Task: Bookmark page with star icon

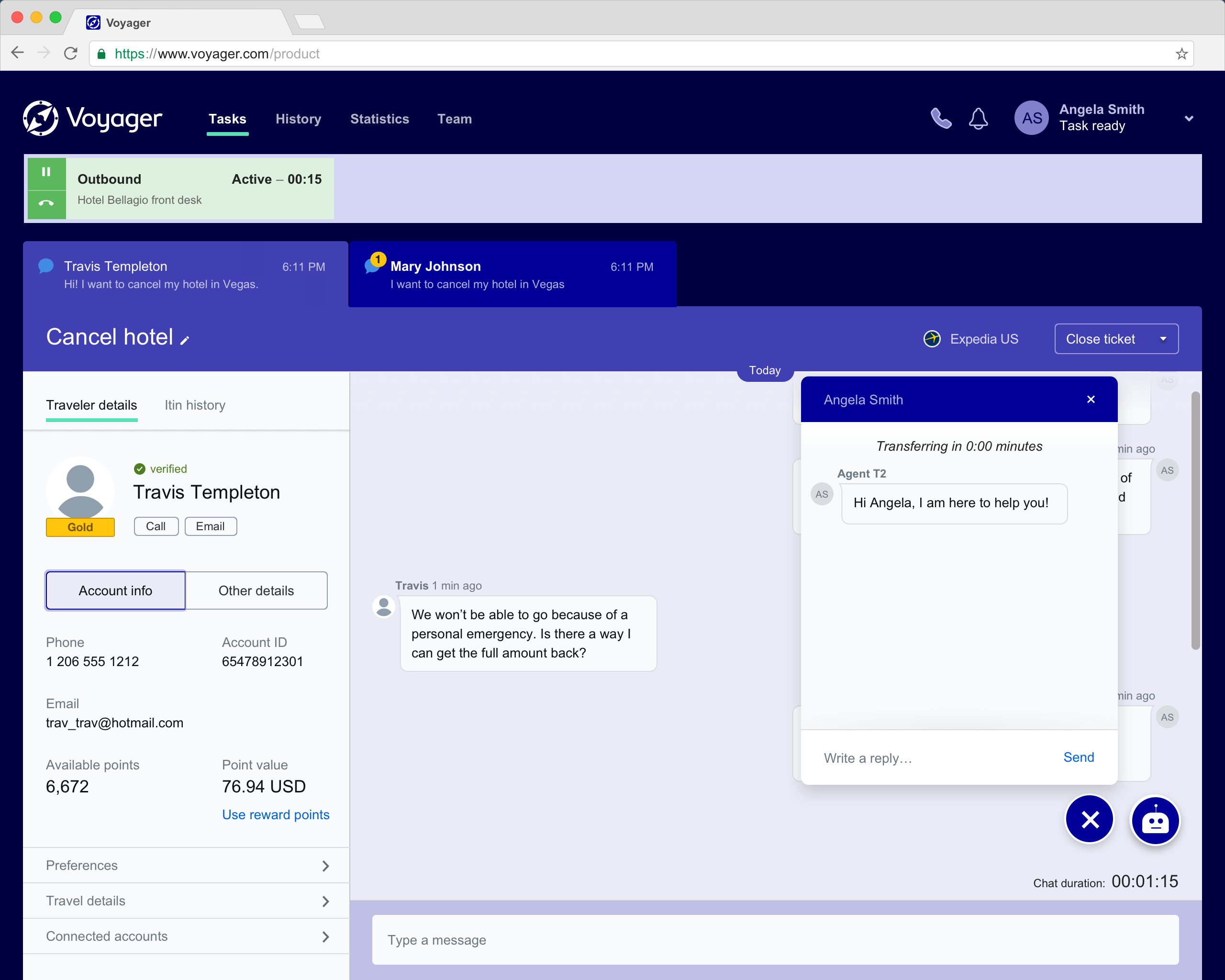Action: coord(1181,54)
